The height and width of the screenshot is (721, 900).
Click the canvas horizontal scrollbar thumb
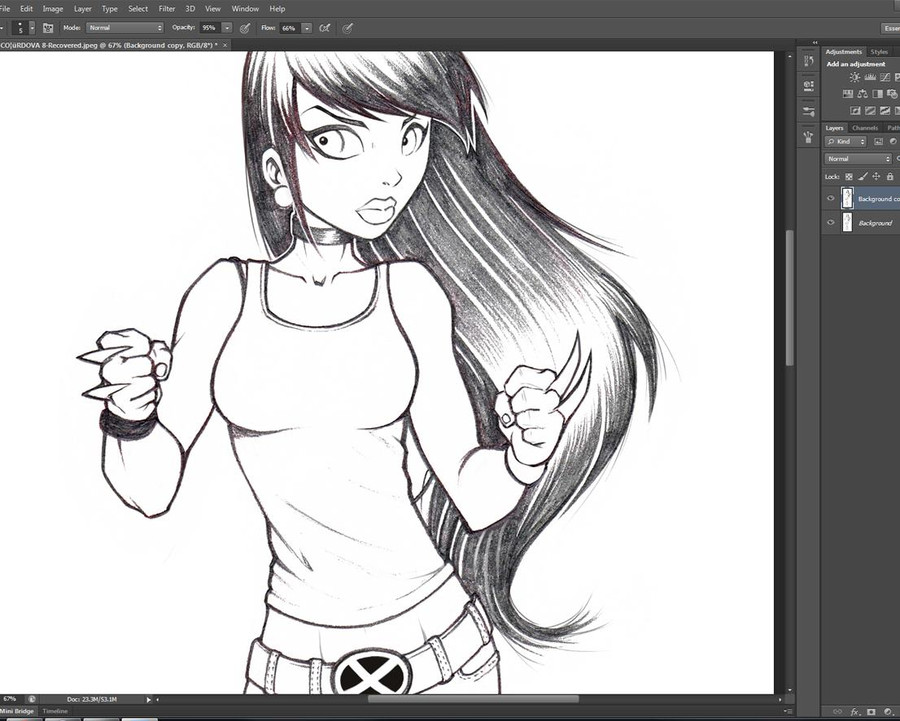473,699
